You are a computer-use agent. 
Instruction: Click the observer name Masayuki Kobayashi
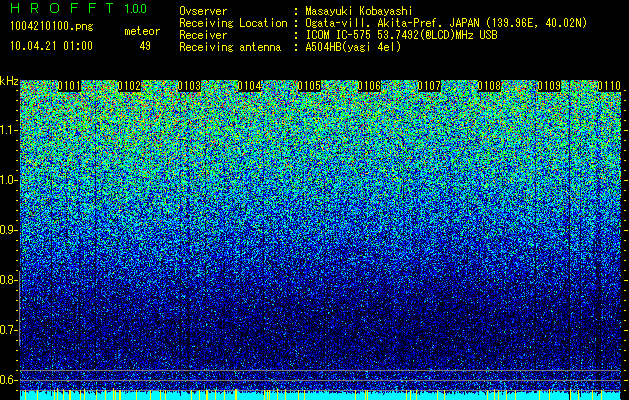(359, 11)
